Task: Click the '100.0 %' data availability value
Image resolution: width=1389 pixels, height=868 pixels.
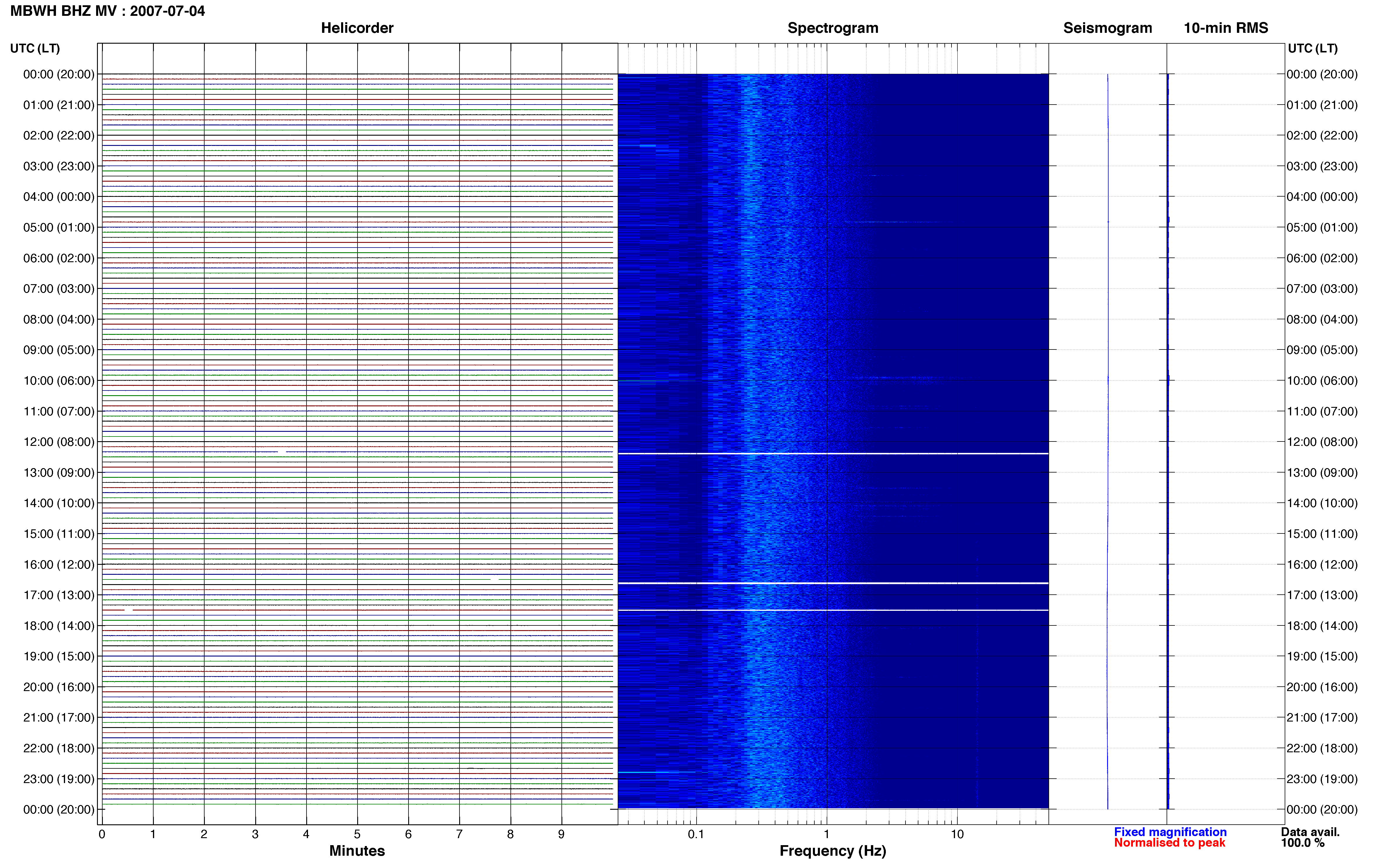Action: coord(1302,843)
